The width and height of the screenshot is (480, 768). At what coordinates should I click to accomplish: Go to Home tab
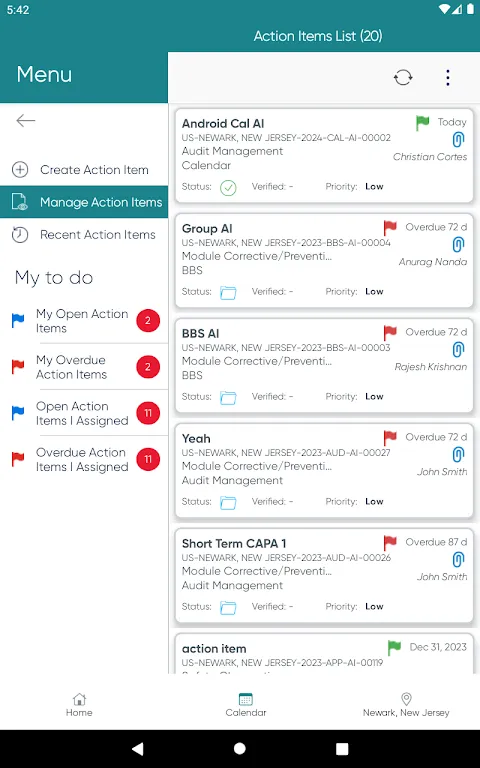click(79, 705)
